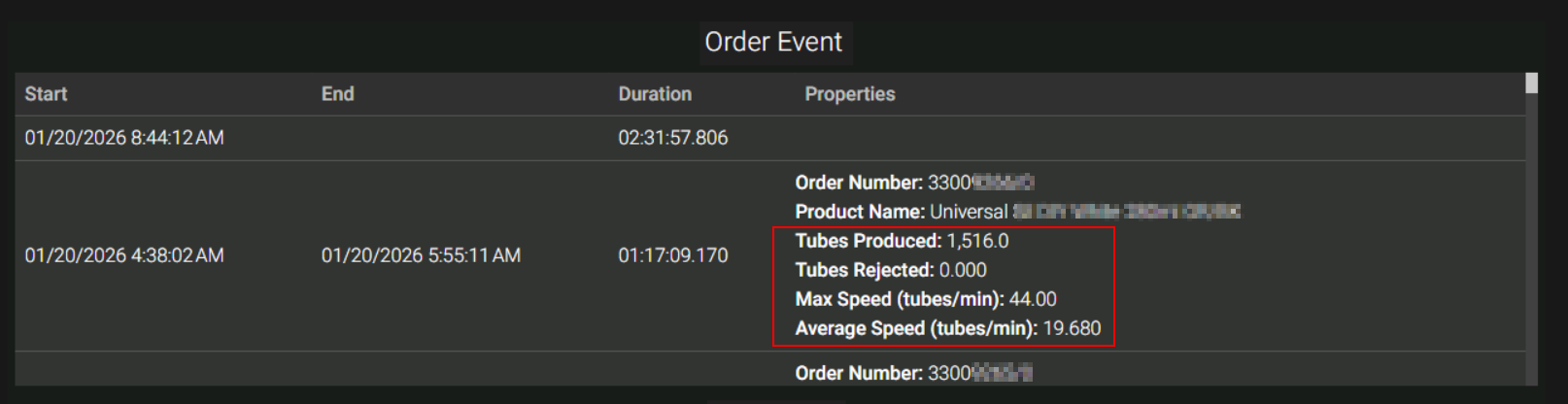Click the table's vertical scrollbar thumb
Image resolution: width=1568 pixels, height=404 pixels.
[x=1531, y=84]
